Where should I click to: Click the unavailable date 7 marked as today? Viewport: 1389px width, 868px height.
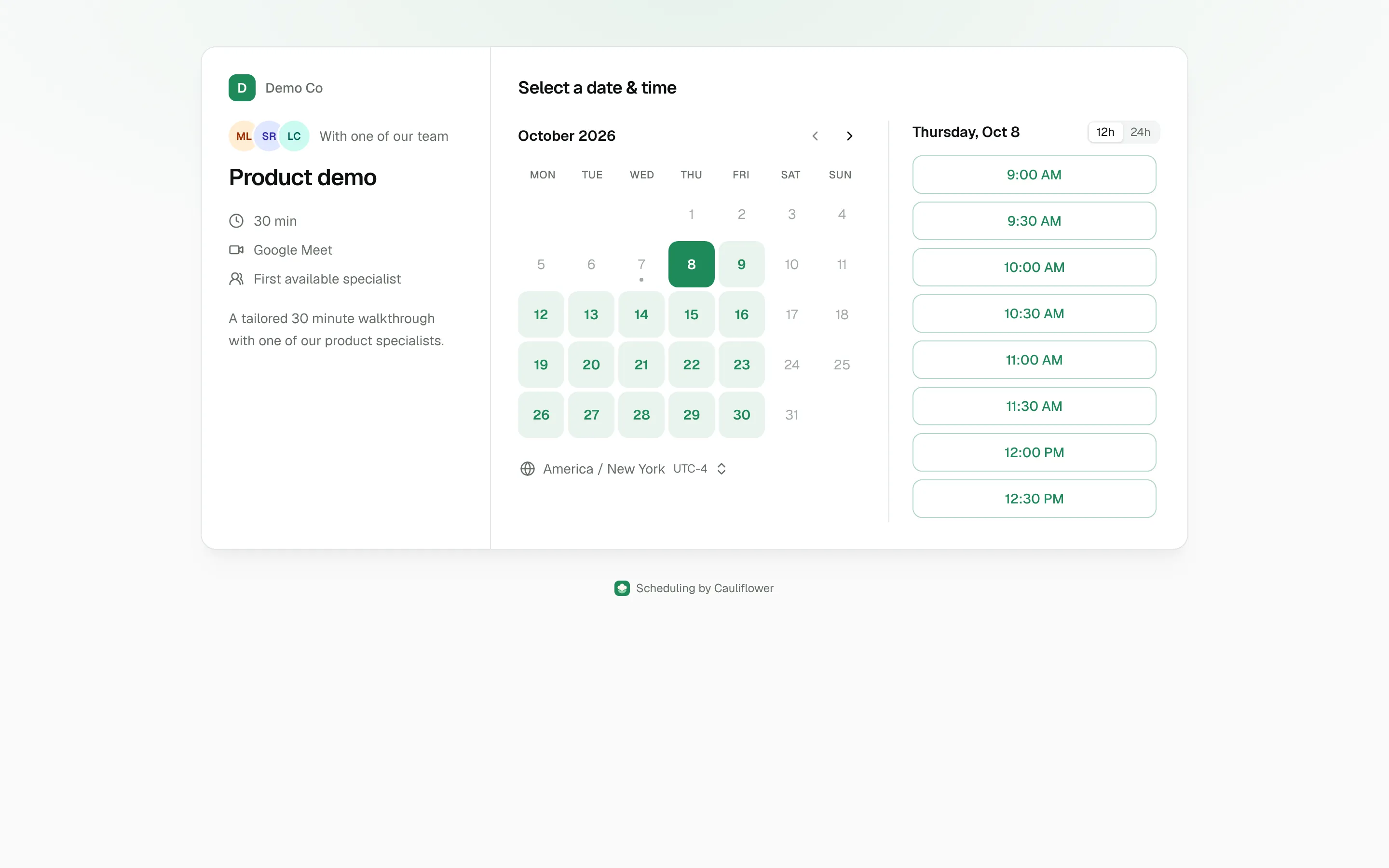pos(641,264)
